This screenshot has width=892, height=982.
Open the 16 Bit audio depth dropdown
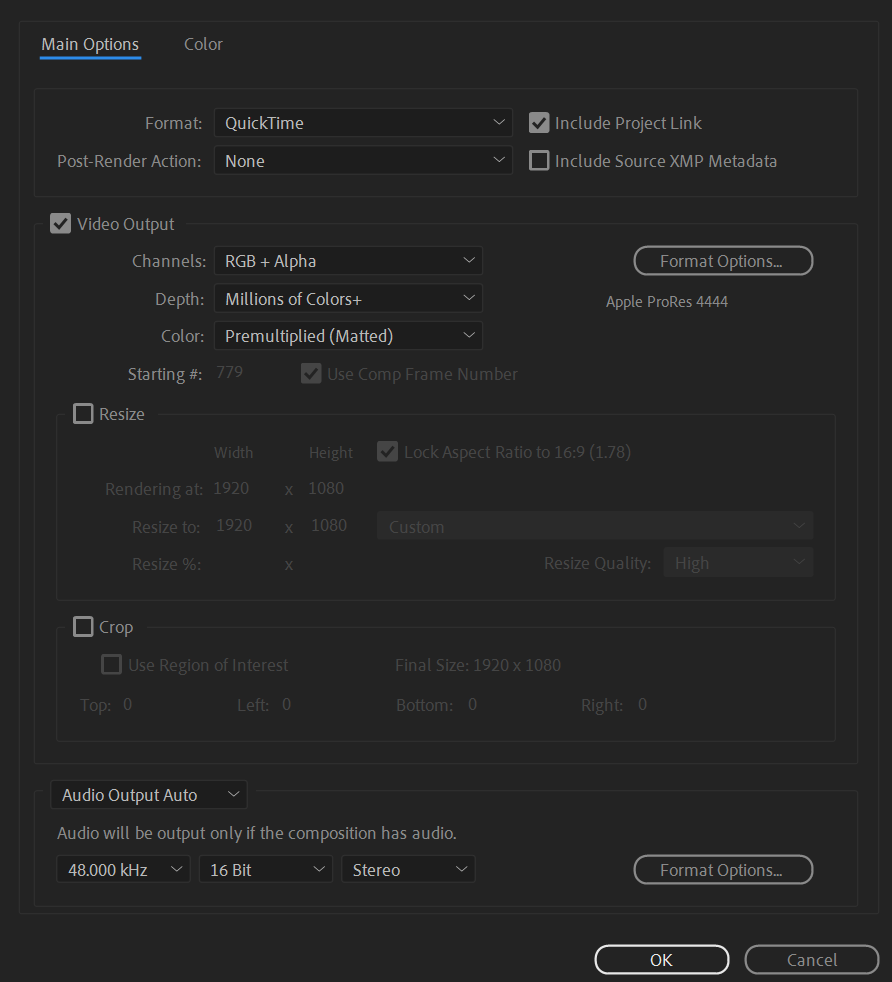pyautogui.click(x=265, y=869)
